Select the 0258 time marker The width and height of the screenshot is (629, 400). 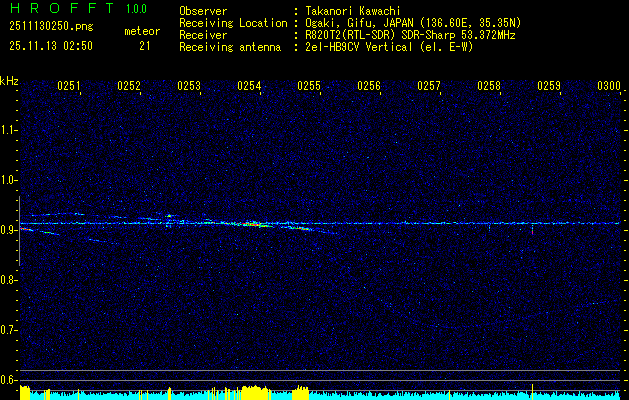[x=489, y=87]
